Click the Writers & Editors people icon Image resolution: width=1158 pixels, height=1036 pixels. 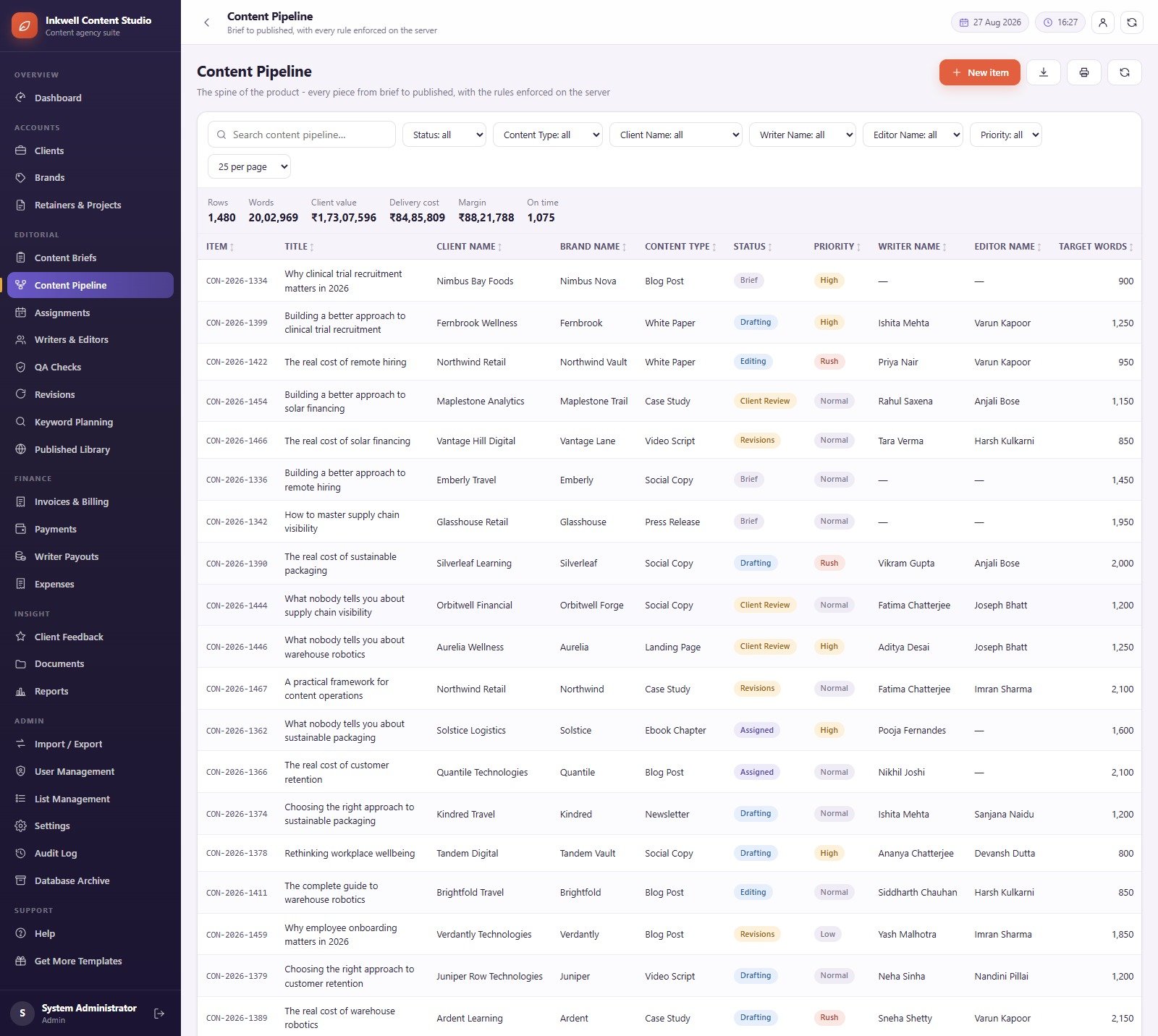coord(21,339)
